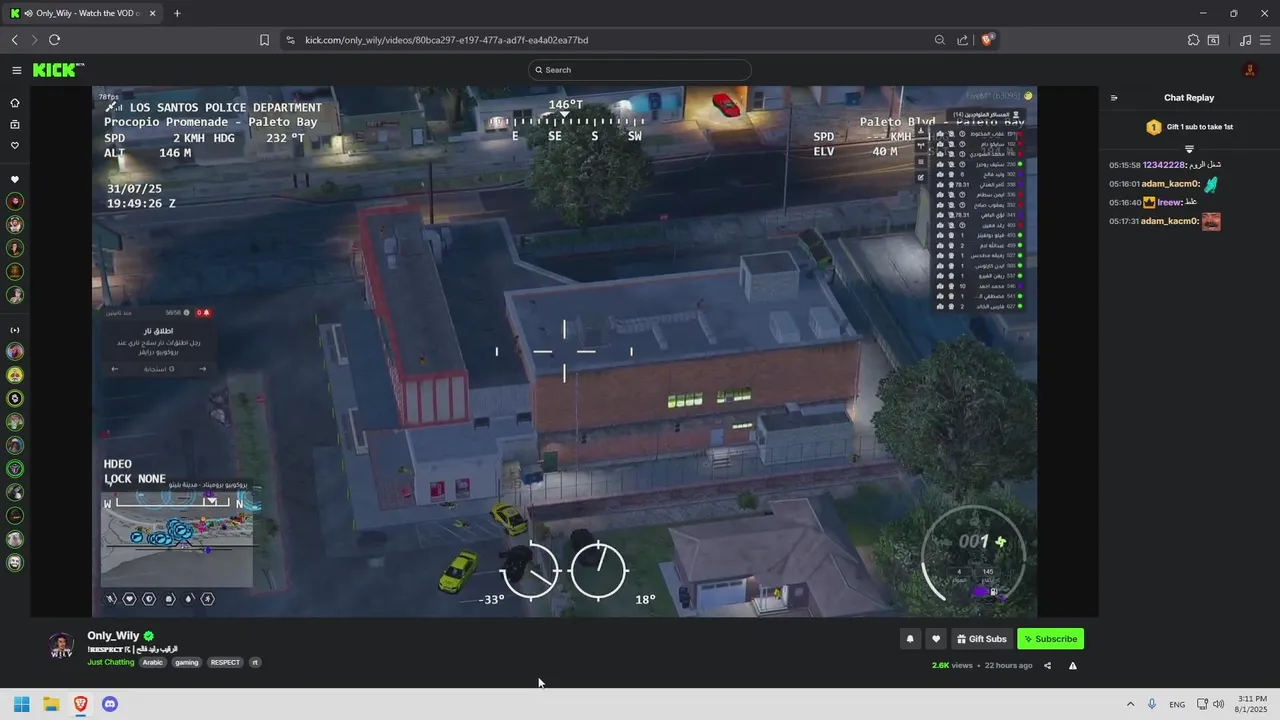Open Brave Shields lion icon
The height and width of the screenshot is (720, 1280).
point(988,40)
